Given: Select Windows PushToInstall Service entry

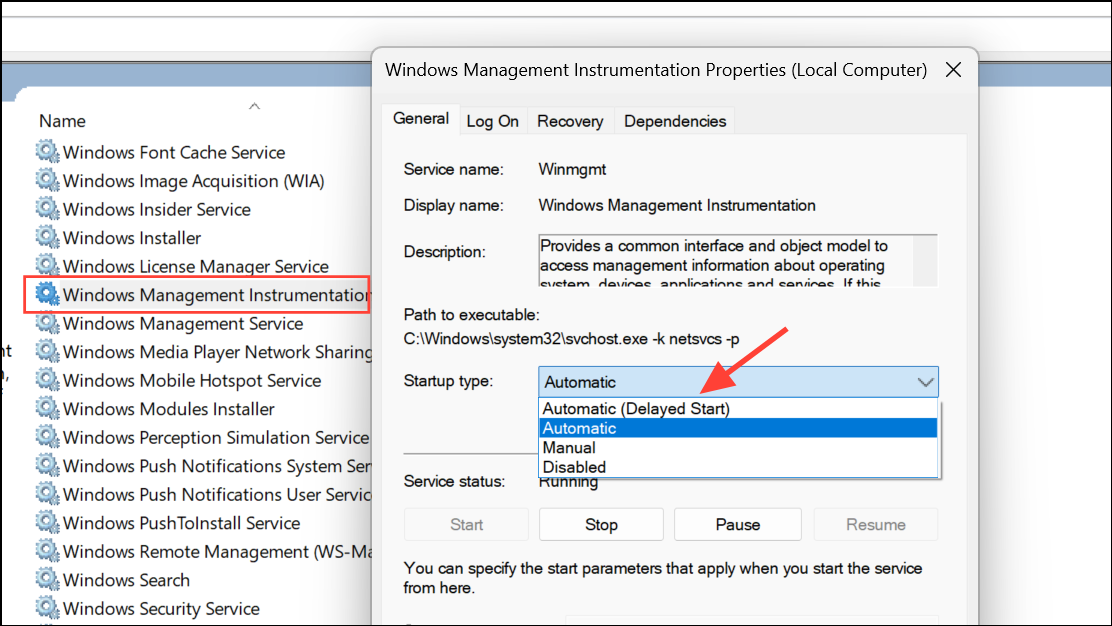Looking at the screenshot, I should pos(182,523).
